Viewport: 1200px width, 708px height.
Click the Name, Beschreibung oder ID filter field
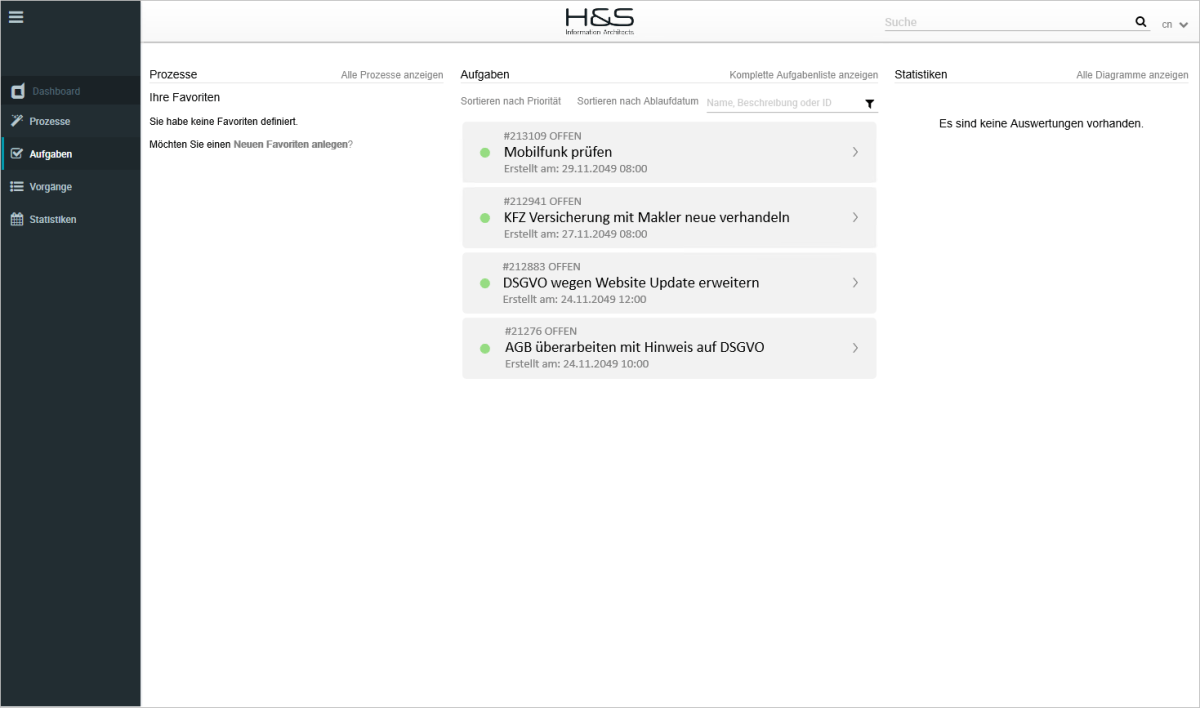point(783,103)
